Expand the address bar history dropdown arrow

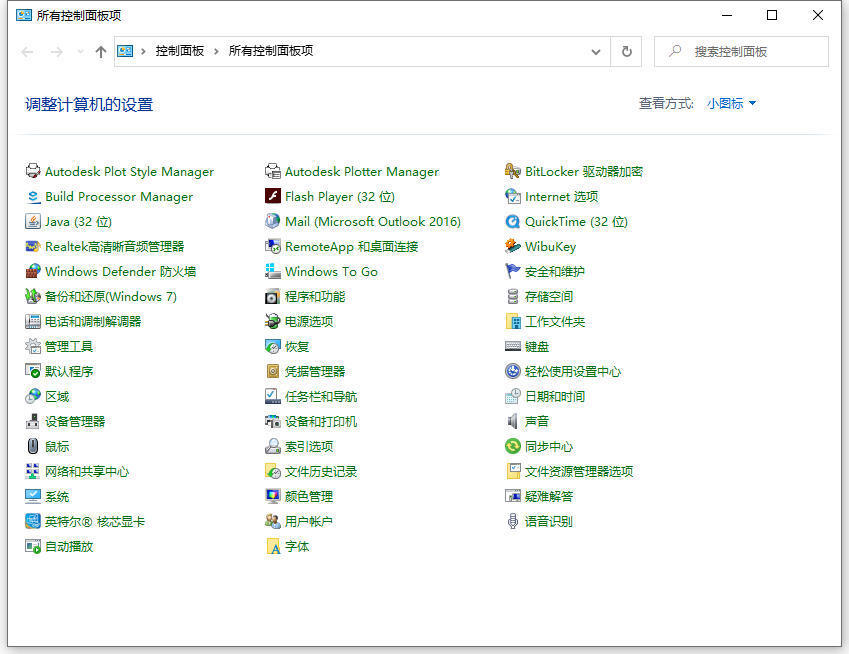(596, 52)
